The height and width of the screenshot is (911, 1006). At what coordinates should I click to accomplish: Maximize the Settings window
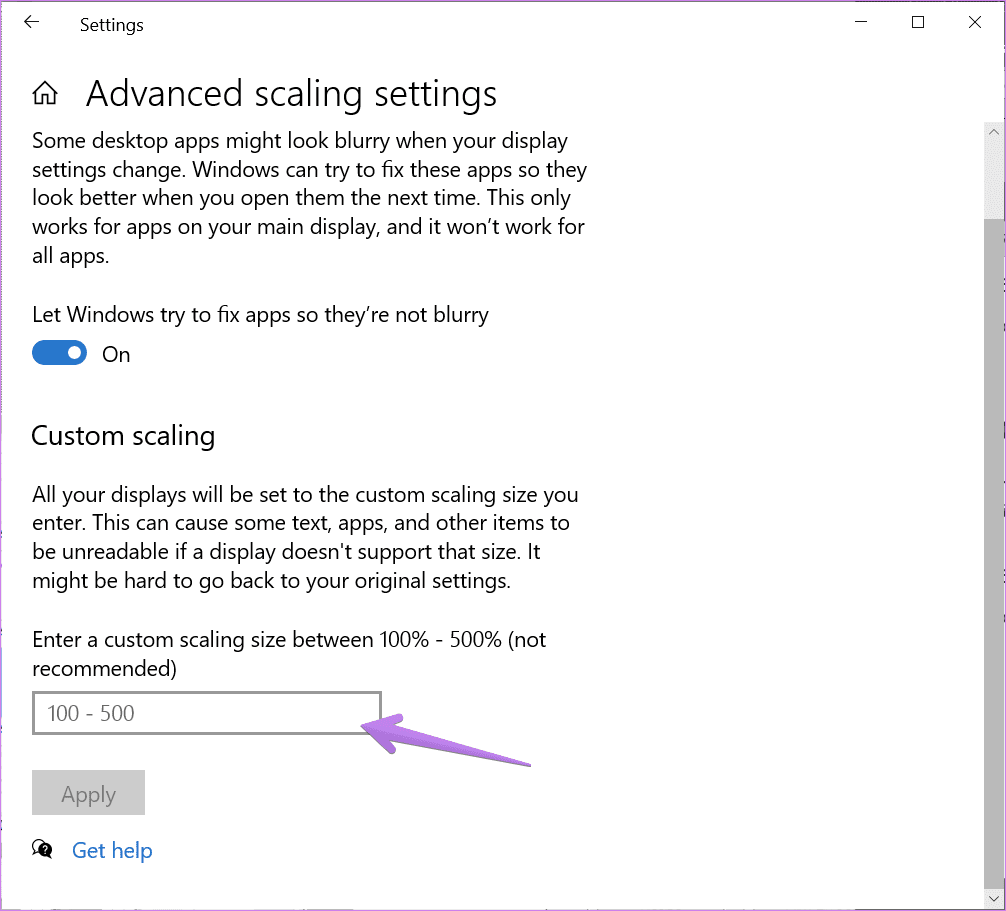tap(918, 22)
